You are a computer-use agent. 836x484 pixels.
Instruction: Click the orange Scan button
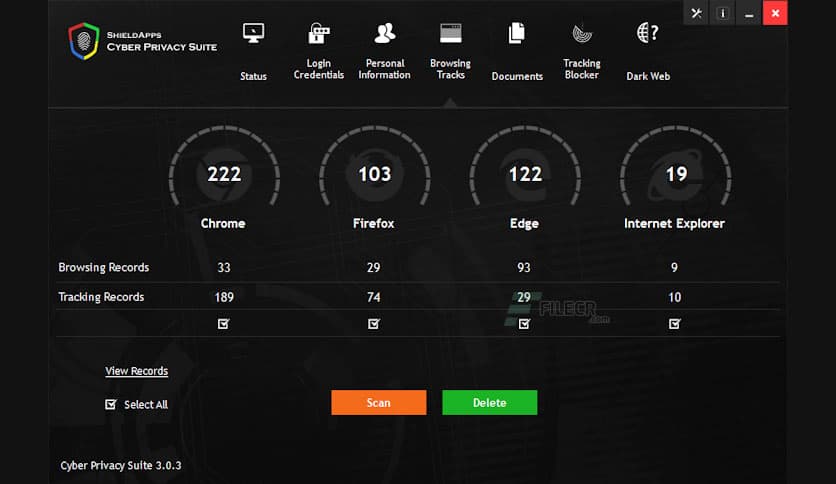379,402
